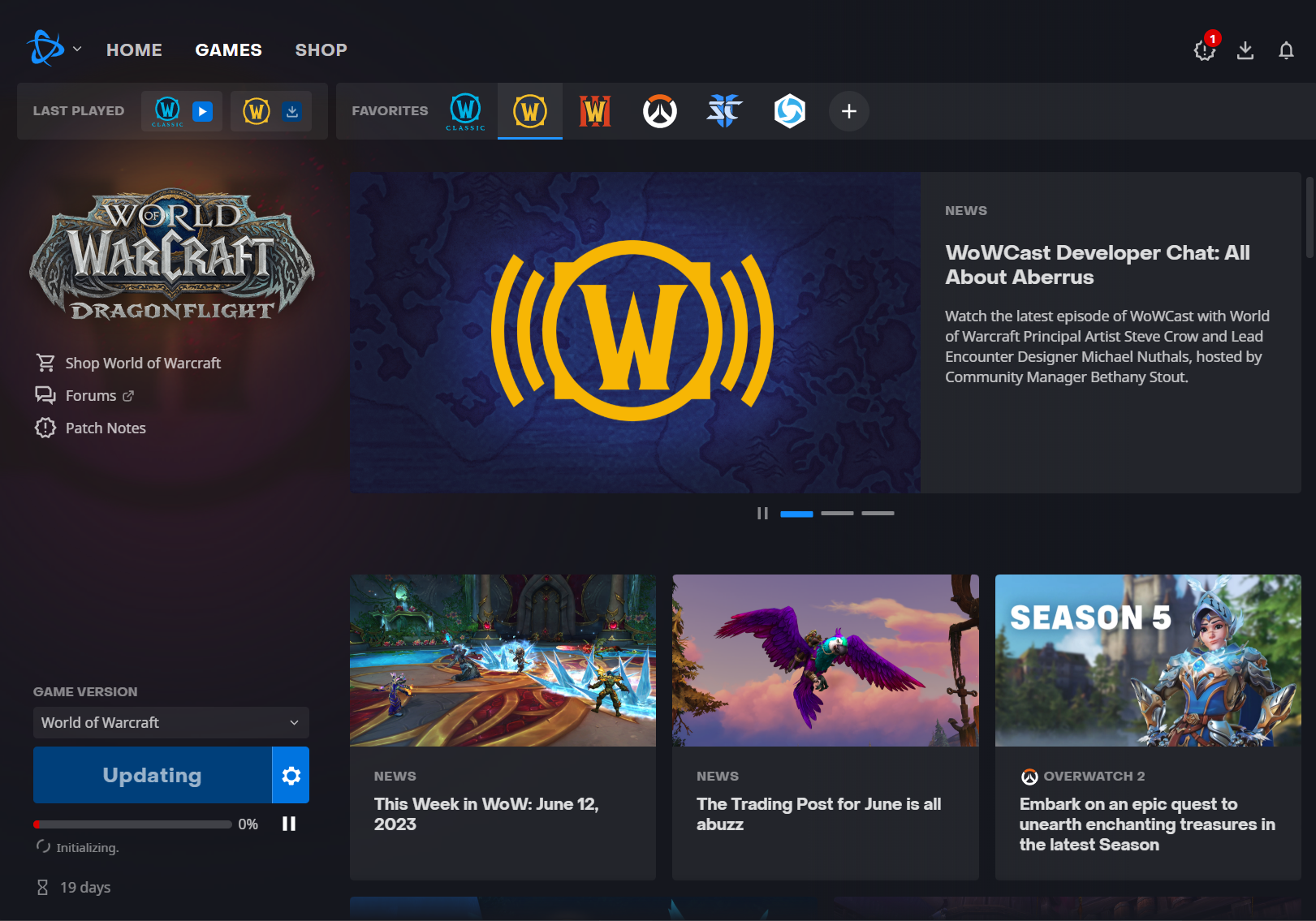Click the GAME VERSION label
Viewport: 1316px width, 921px height.
pyautogui.click(x=85, y=691)
